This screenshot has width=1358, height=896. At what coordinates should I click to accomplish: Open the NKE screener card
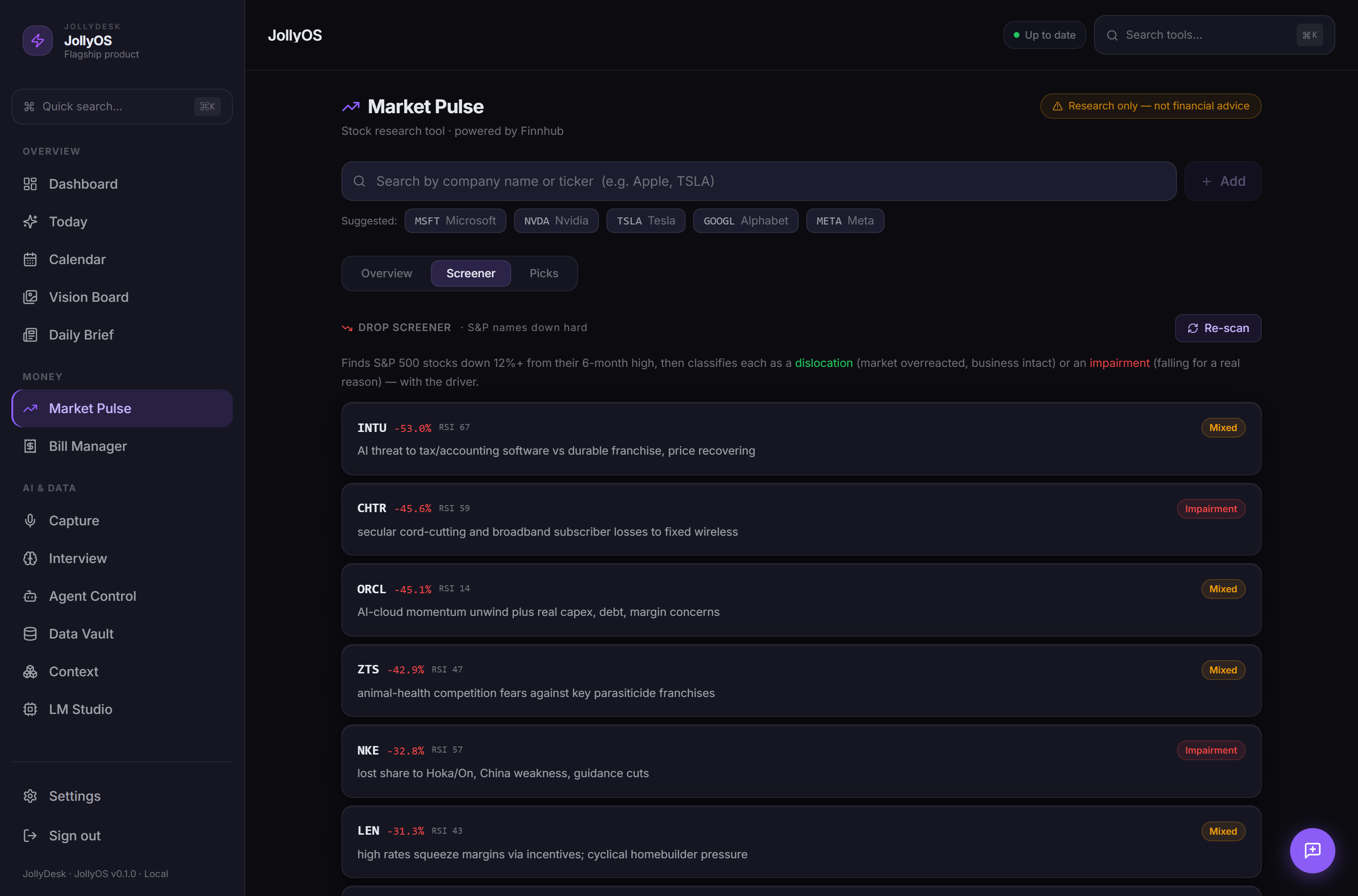[801, 761]
